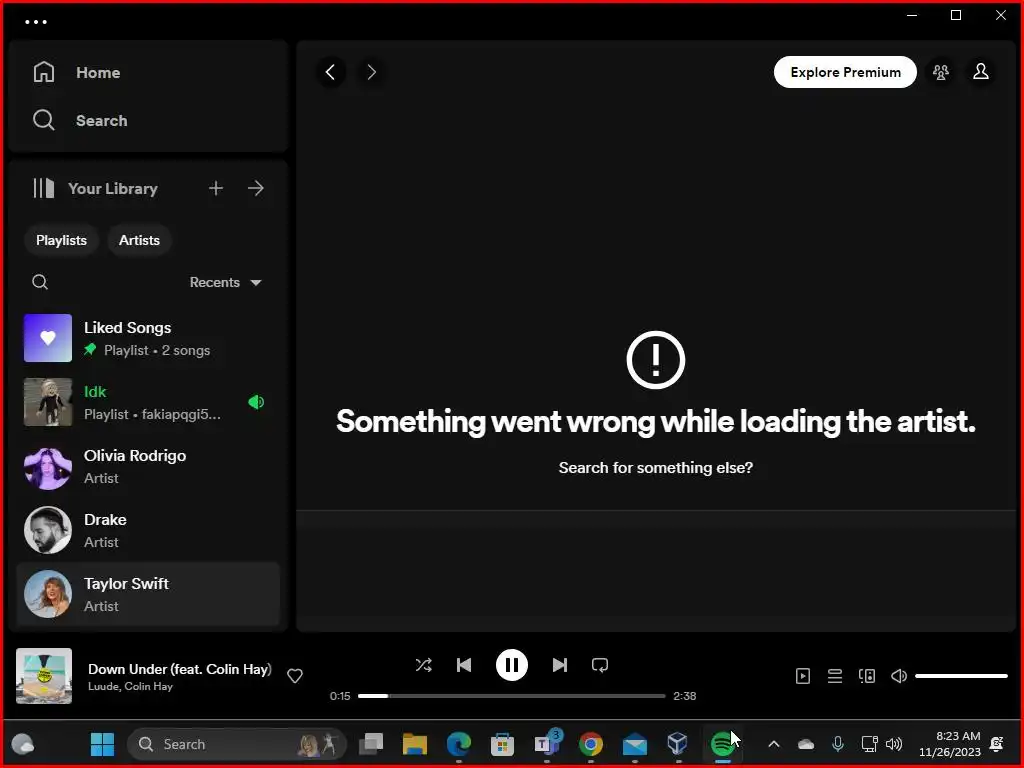Open Google Chrome from taskbar
1024x768 pixels.
pyautogui.click(x=590, y=744)
